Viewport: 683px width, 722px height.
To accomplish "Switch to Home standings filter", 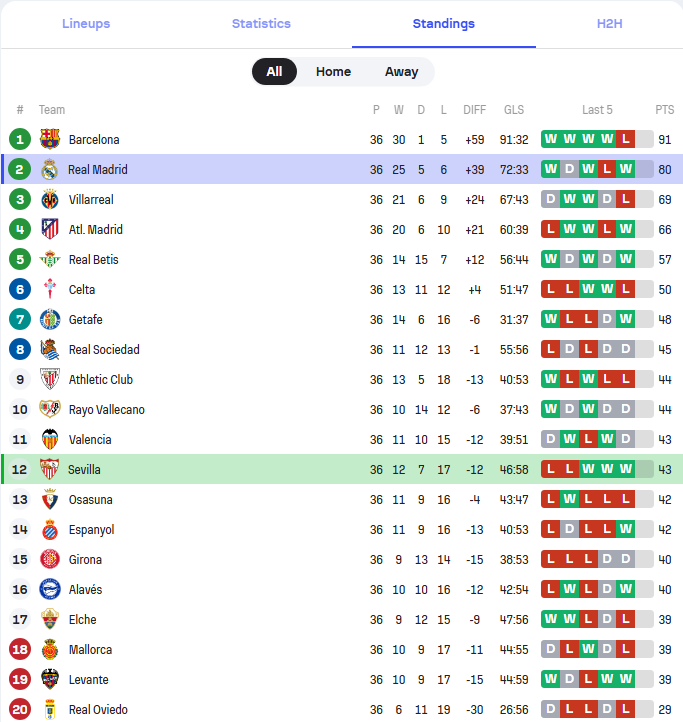I will coord(333,71).
